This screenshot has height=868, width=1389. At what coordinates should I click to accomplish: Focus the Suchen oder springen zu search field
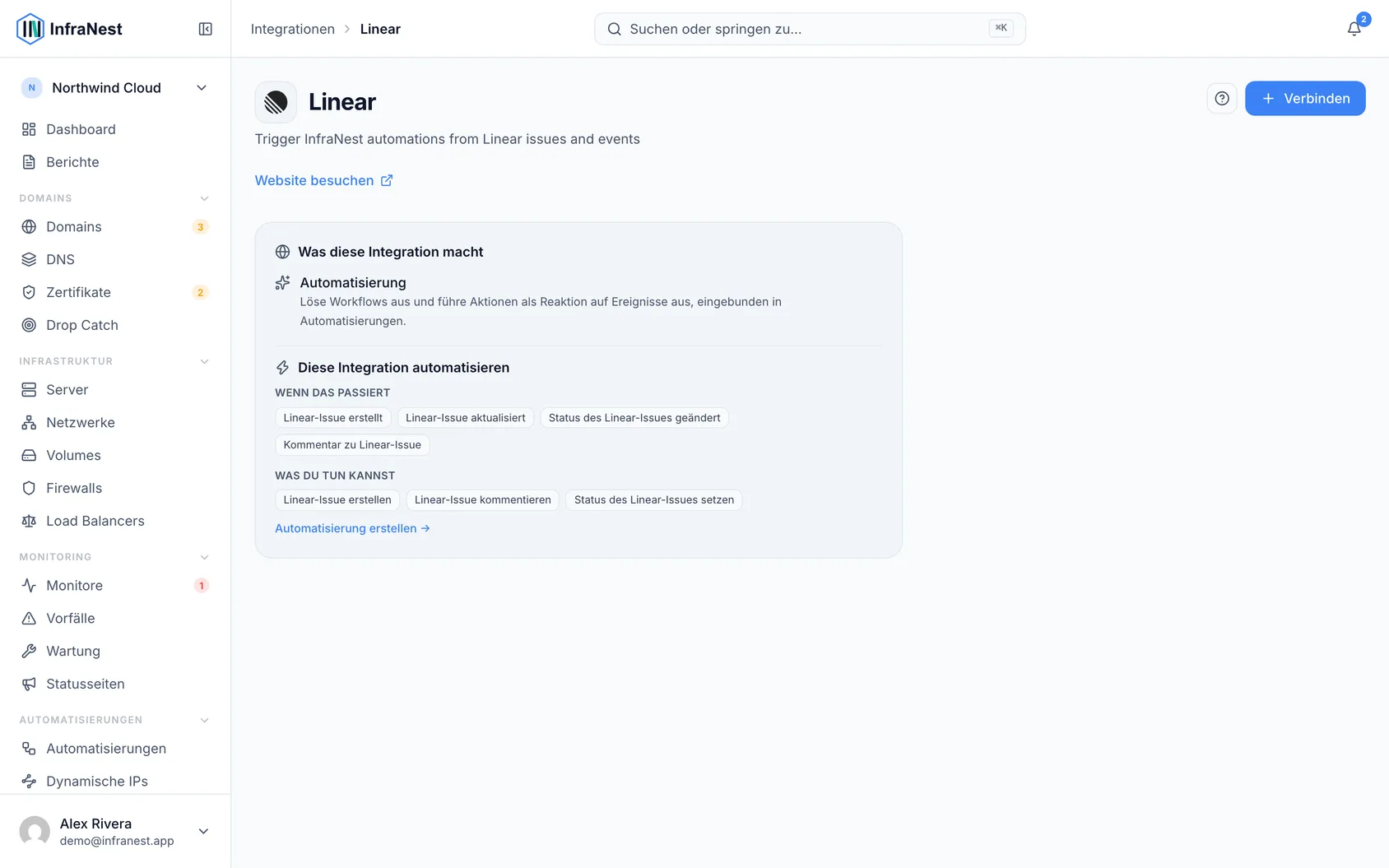[810, 29]
